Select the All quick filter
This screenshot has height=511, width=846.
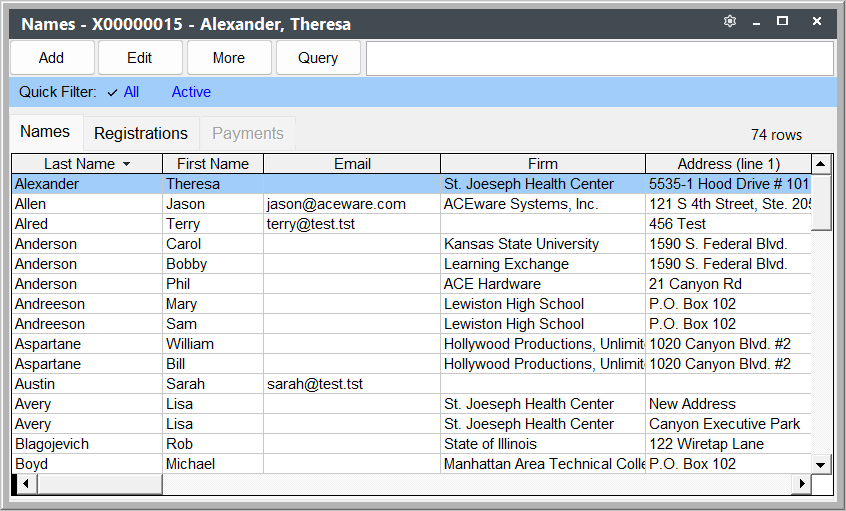click(x=131, y=92)
